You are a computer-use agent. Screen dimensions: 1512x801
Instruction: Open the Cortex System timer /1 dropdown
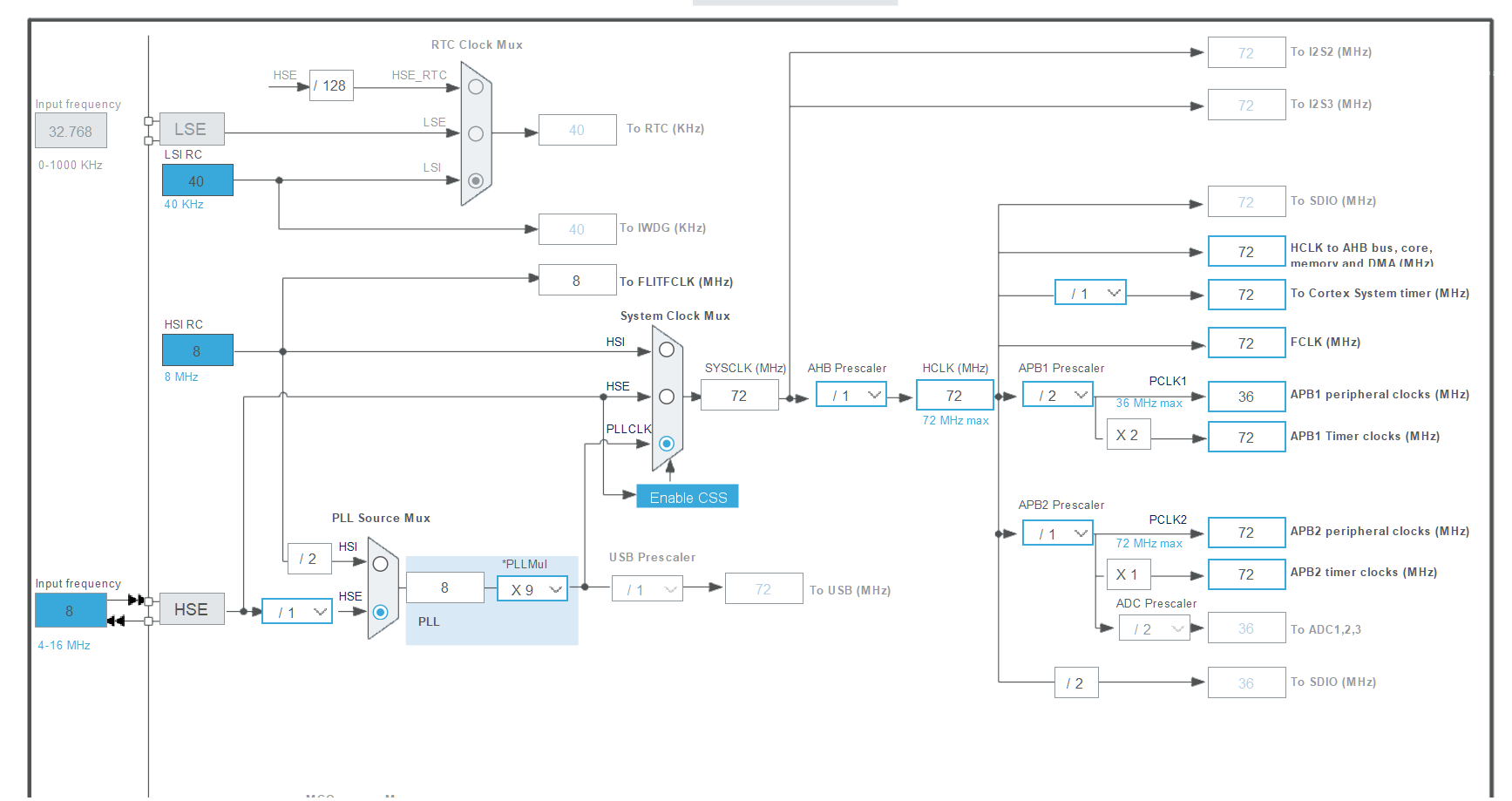point(1090,293)
